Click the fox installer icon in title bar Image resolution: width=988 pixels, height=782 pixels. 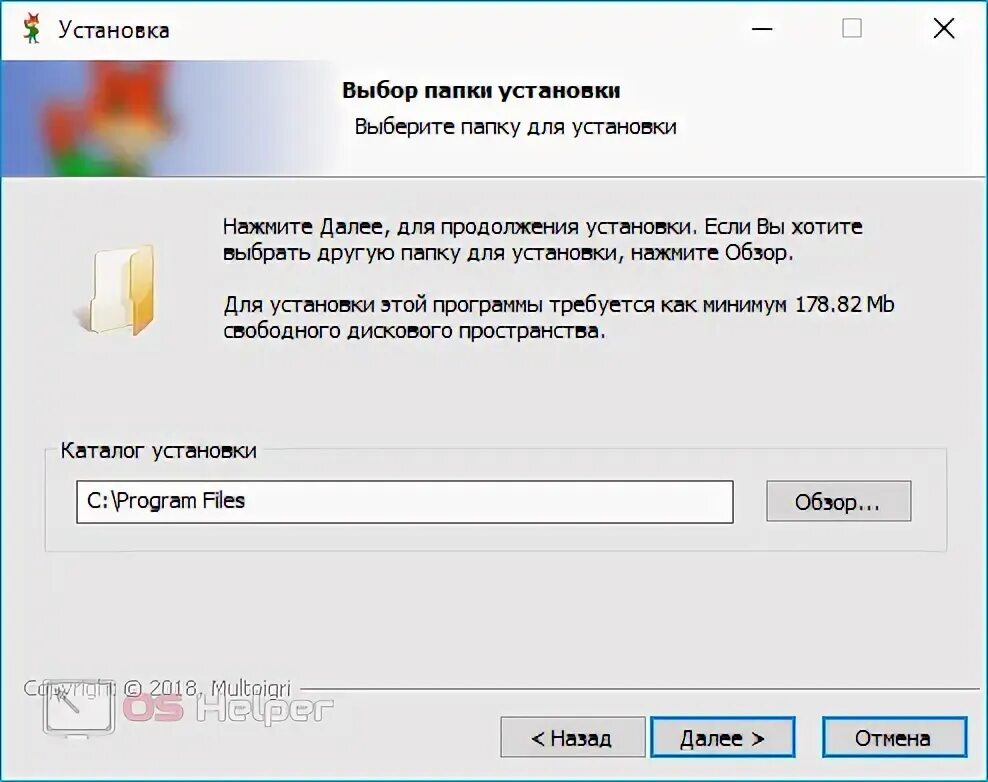pyautogui.click(x=32, y=30)
